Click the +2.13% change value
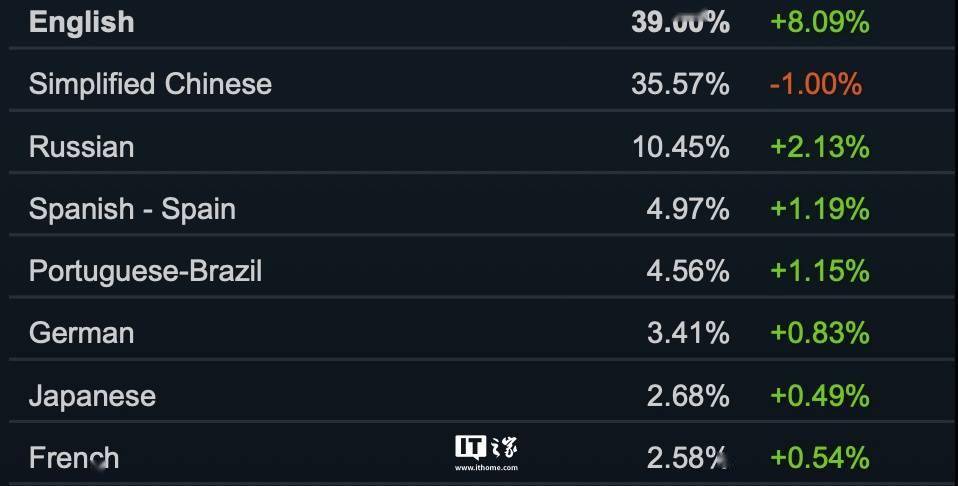Viewport: 958px width, 486px height. pyautogui.click(x=819, y=147)
